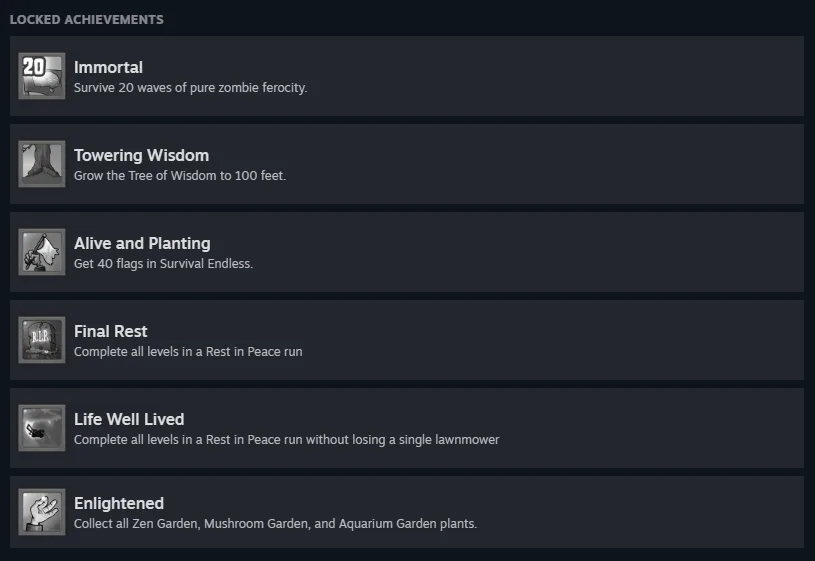Select the Immortal achievement title
The image size is (815, 561).
click(108, 67)
